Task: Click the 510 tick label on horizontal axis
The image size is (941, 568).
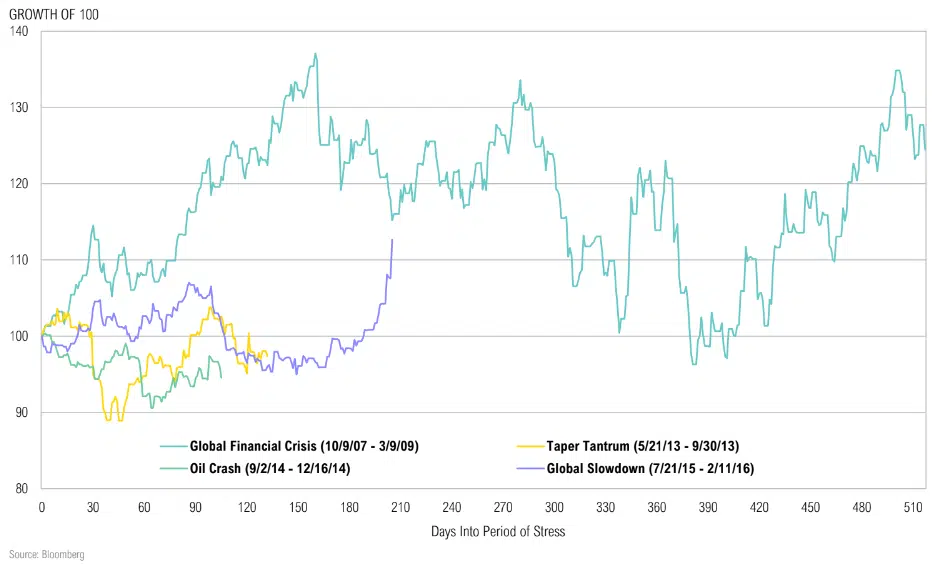Action: [913, 506]
